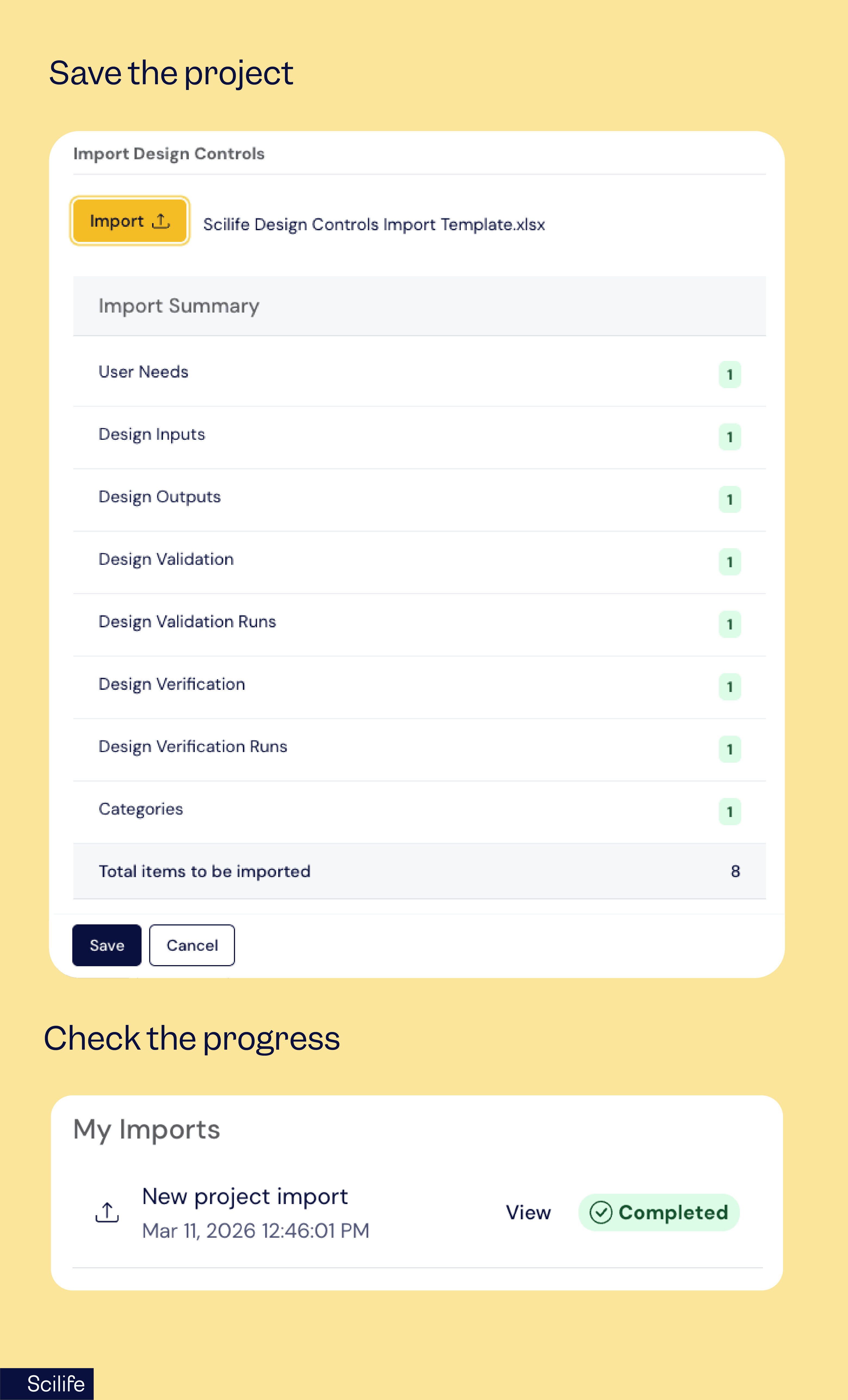Click the Design Validation count badge
The width and height of the screenshot is (848, 1400).
click(x=729, y=562)
